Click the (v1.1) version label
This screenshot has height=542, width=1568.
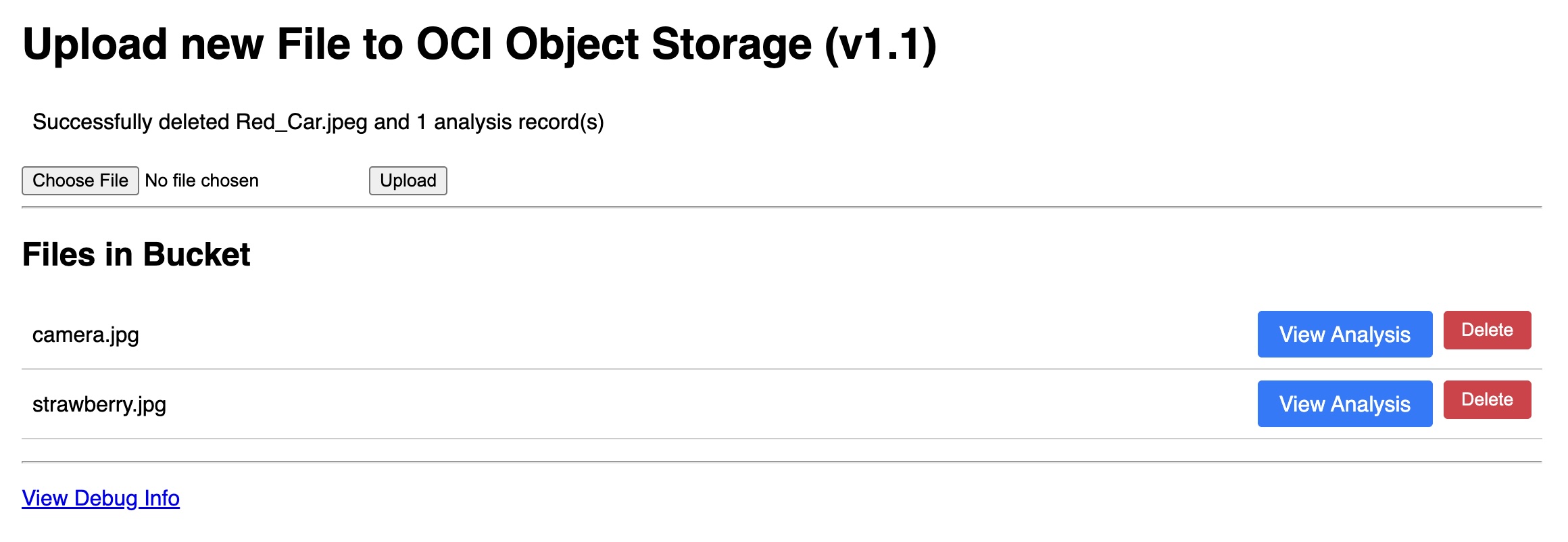click(x=880, y=45)
